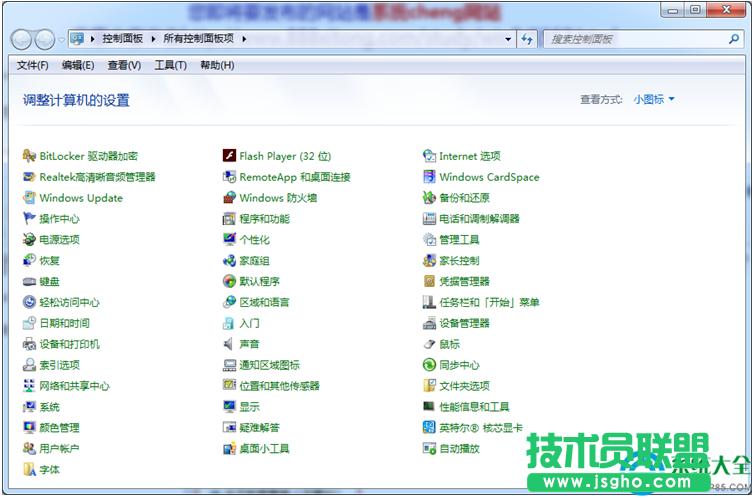754x498 pixels.
Task: Open the 程序和功能 link
Action: coord(264,219)
